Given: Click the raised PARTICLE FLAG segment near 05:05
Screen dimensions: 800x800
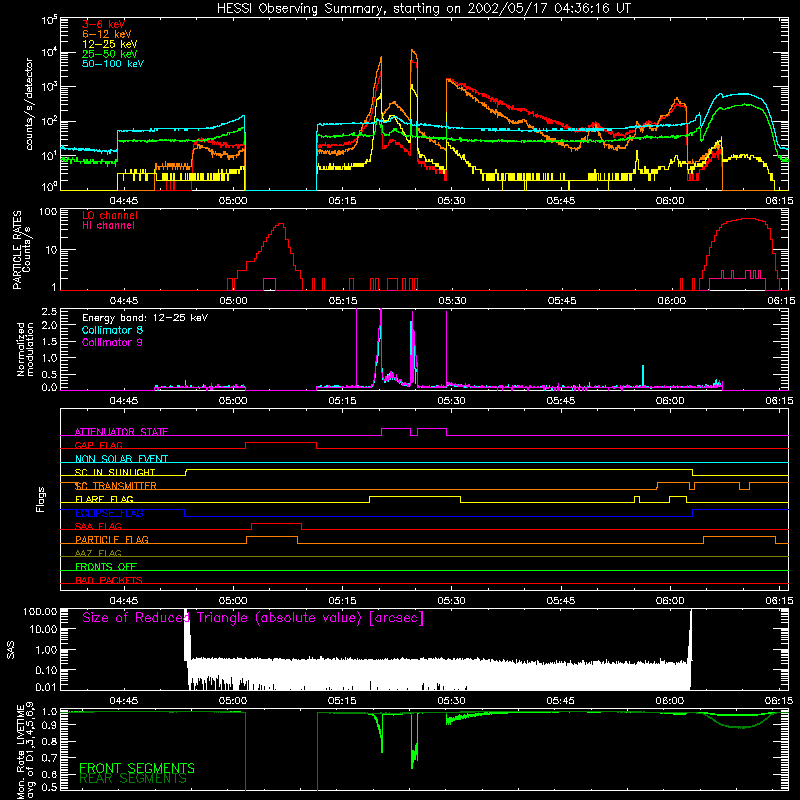Looking at the screenshot, I should (x=272, y=537).
